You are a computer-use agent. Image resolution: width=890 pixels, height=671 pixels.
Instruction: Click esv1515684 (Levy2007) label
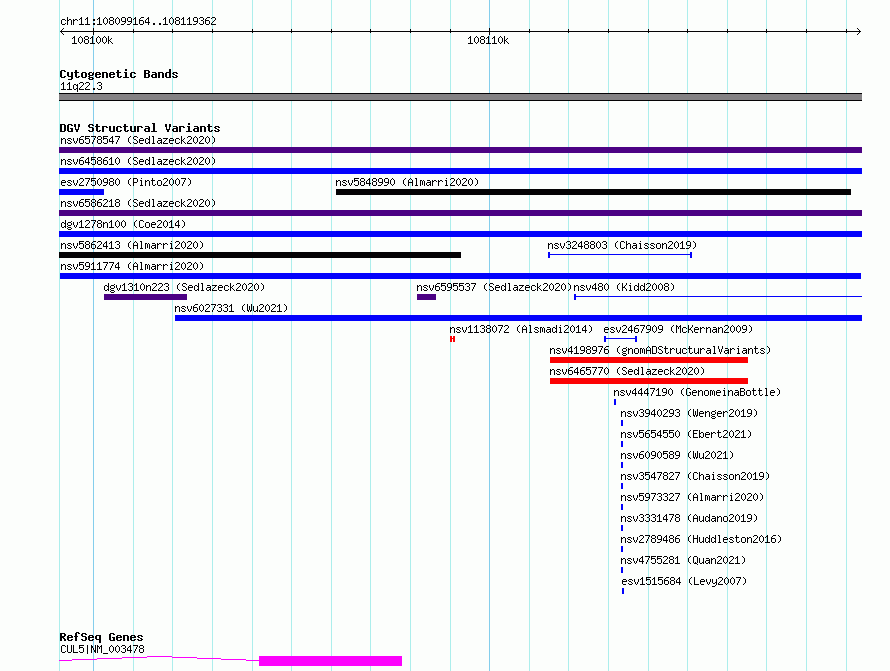point(685,581)
